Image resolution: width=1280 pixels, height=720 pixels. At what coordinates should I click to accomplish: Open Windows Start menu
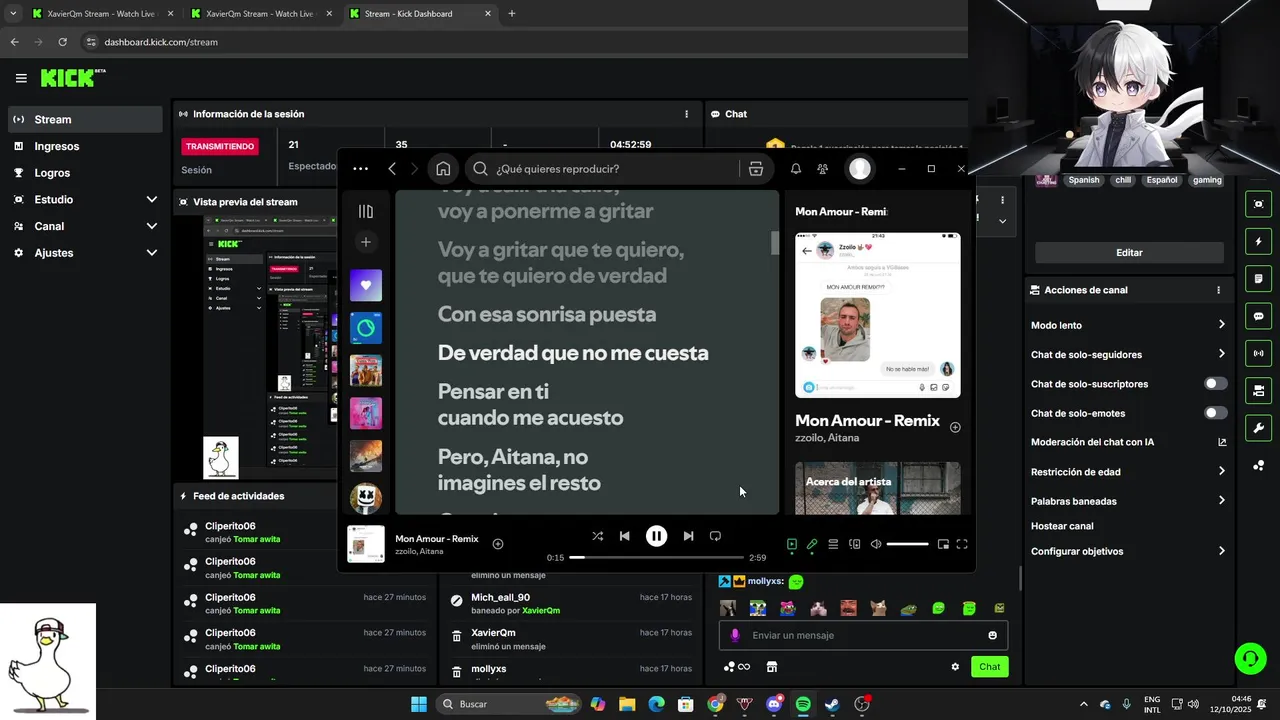point(419,704)
